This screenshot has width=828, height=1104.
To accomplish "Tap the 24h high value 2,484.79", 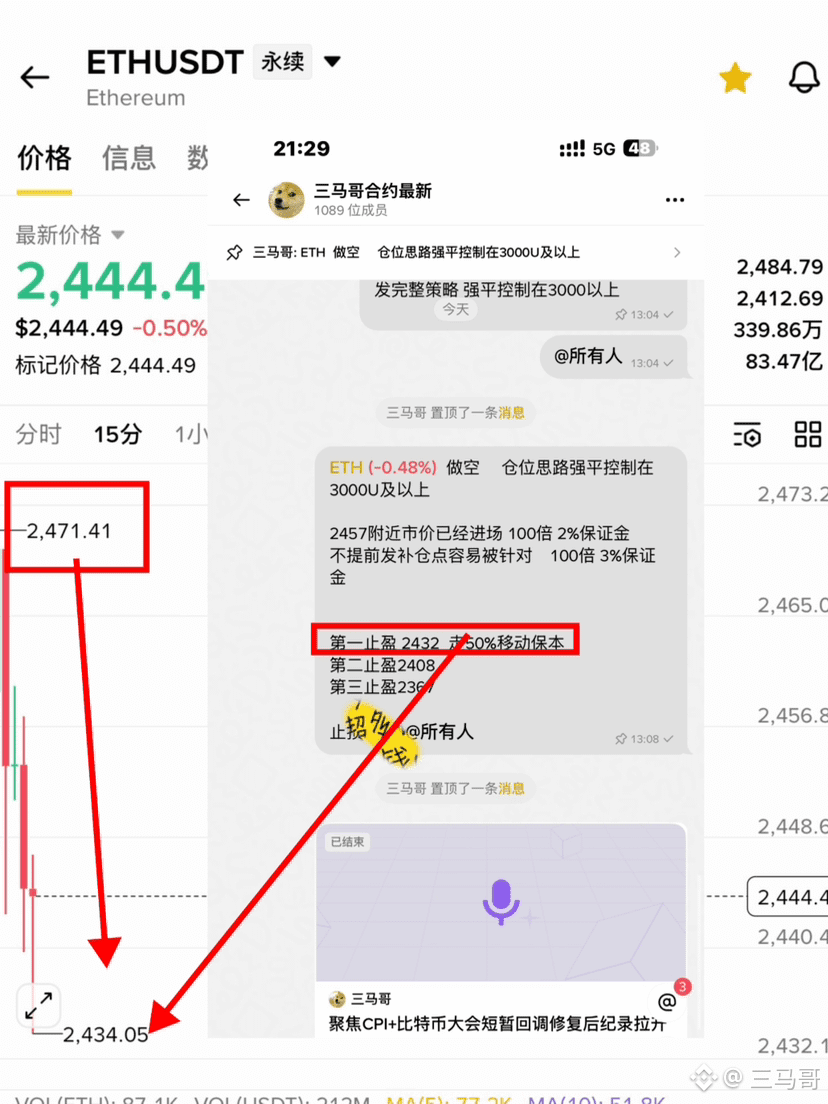I will [x=779, y=267].
